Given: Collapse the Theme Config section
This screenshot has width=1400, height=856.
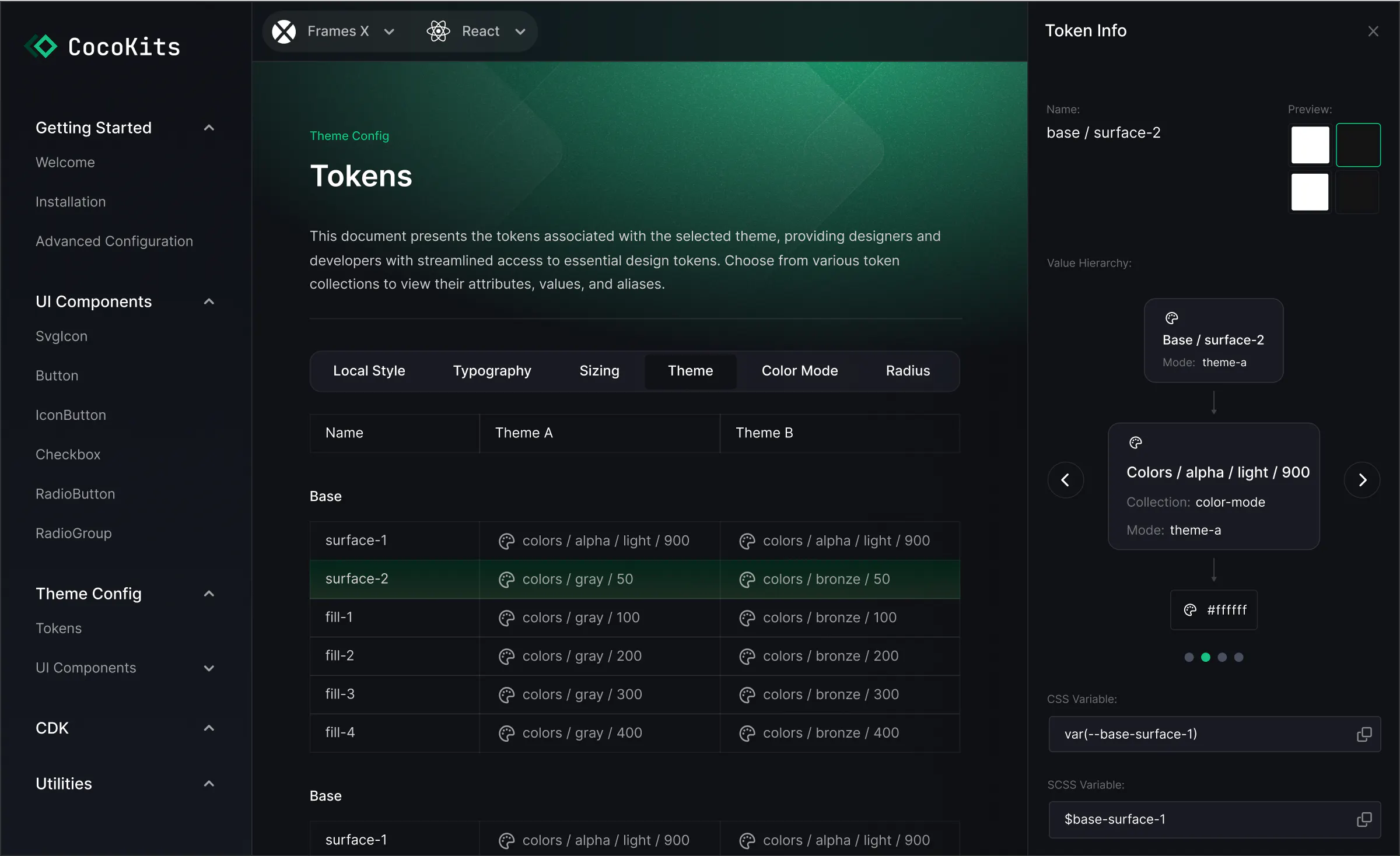Looking at the screenshot, I should pyautogui.click(x=209, y=594).
